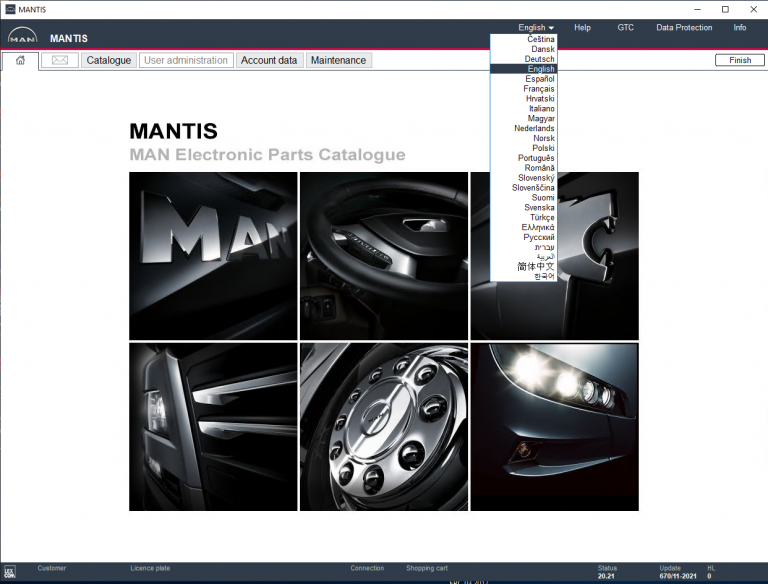Image resolution: width=768 pixels, height=584 pixels.
Task: Switch language to Svenska
Action: (524, 207)
